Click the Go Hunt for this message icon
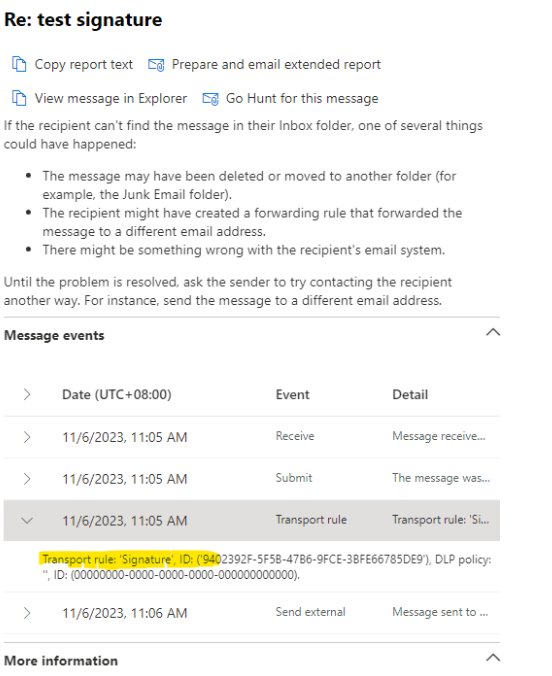Image resolution: width=552 pixels, height=676 pixels. (x=210, y=99)
